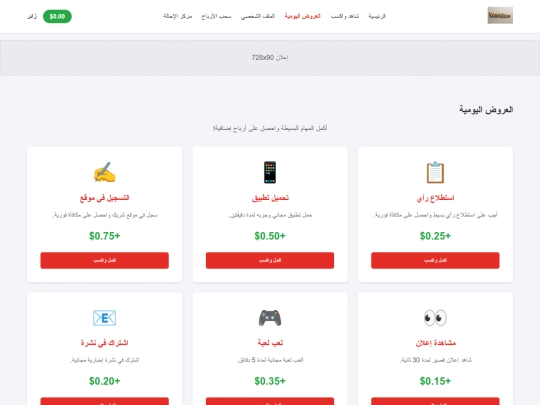Screen dimensions: 540x405
Task: Open مركز الإحالة referral center
Action: point(178,16)
